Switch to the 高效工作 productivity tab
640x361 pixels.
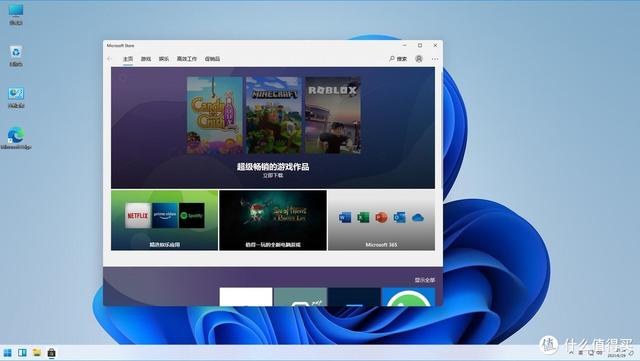coord(187,59)
